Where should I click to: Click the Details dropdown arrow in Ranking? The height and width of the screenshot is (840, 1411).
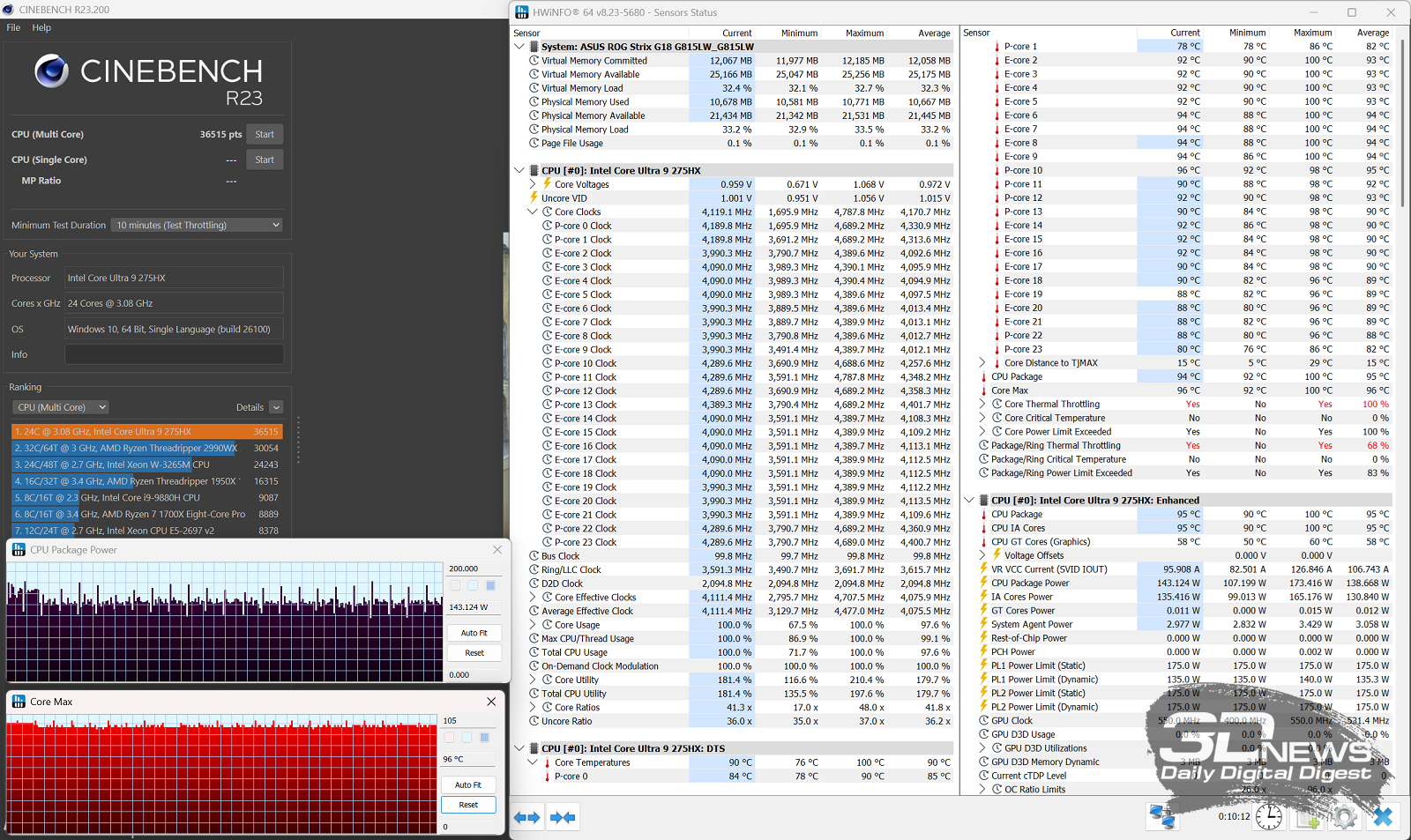276,407
